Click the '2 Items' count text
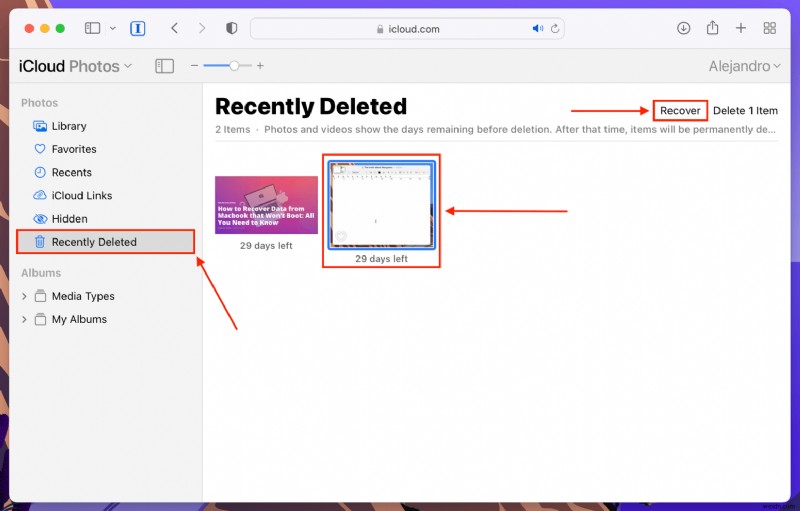Viewport: 800px width, 511px height. pyautogui.click(x=233, y=130)
